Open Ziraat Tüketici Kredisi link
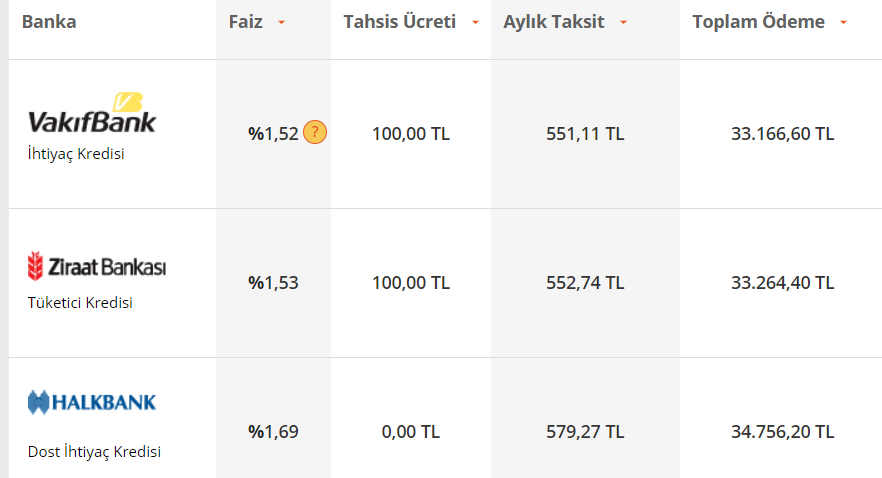This screenshot has width=882, height=478. click(x=80, y=303)
